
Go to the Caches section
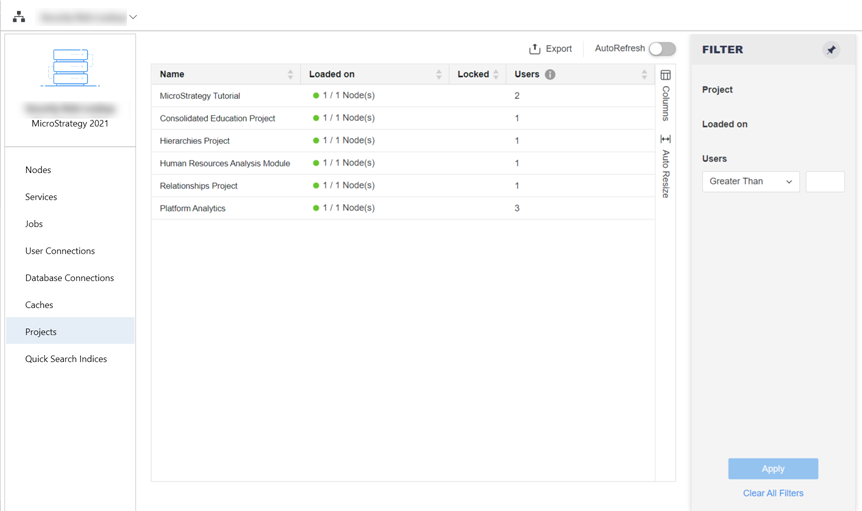(39, 305)
